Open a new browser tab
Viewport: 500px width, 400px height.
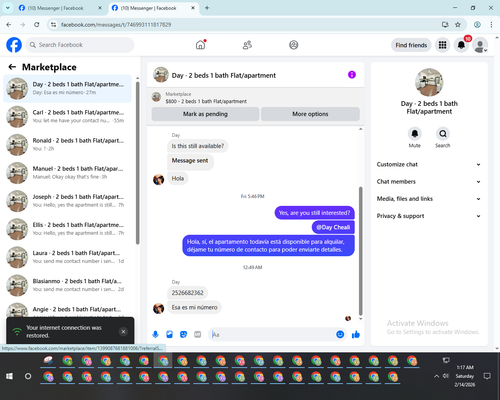point(207,8)
